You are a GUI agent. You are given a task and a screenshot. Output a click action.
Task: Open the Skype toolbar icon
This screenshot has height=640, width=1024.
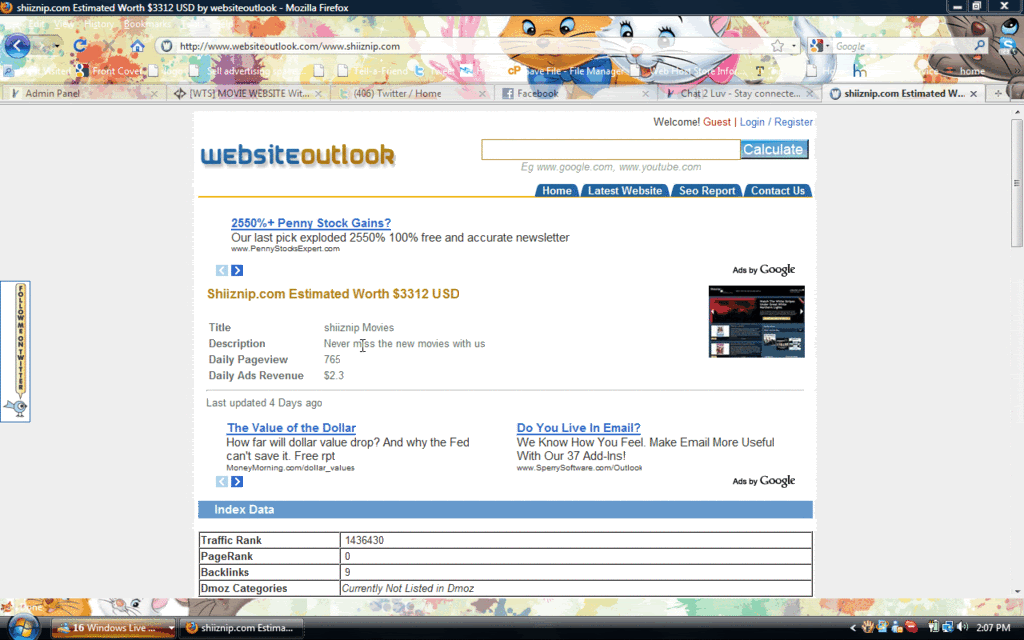(x=1008, y=46)
